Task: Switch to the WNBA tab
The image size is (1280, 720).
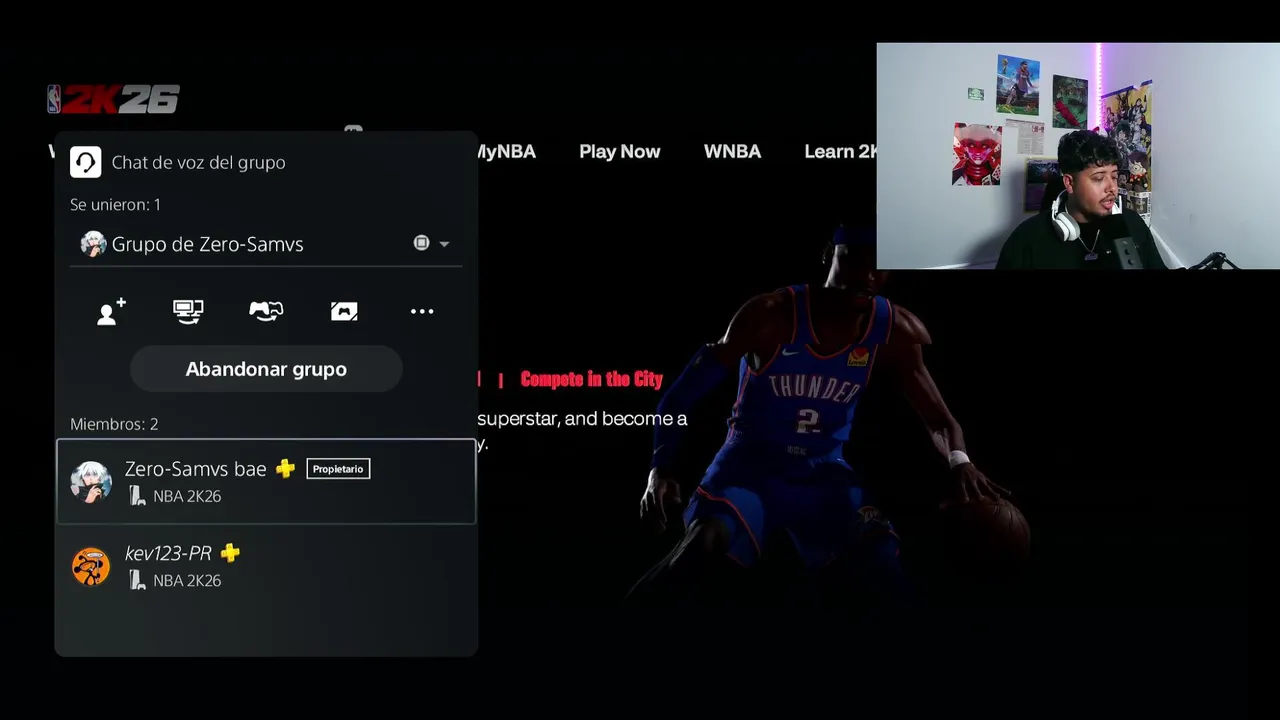Action: 732,151
